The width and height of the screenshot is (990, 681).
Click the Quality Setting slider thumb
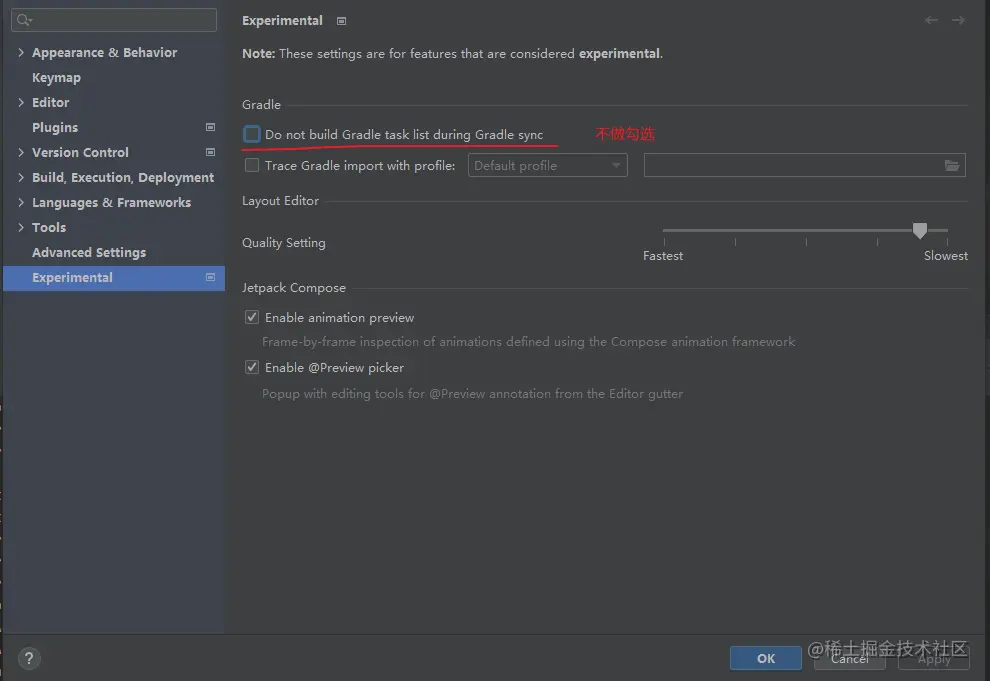(919, 230)
